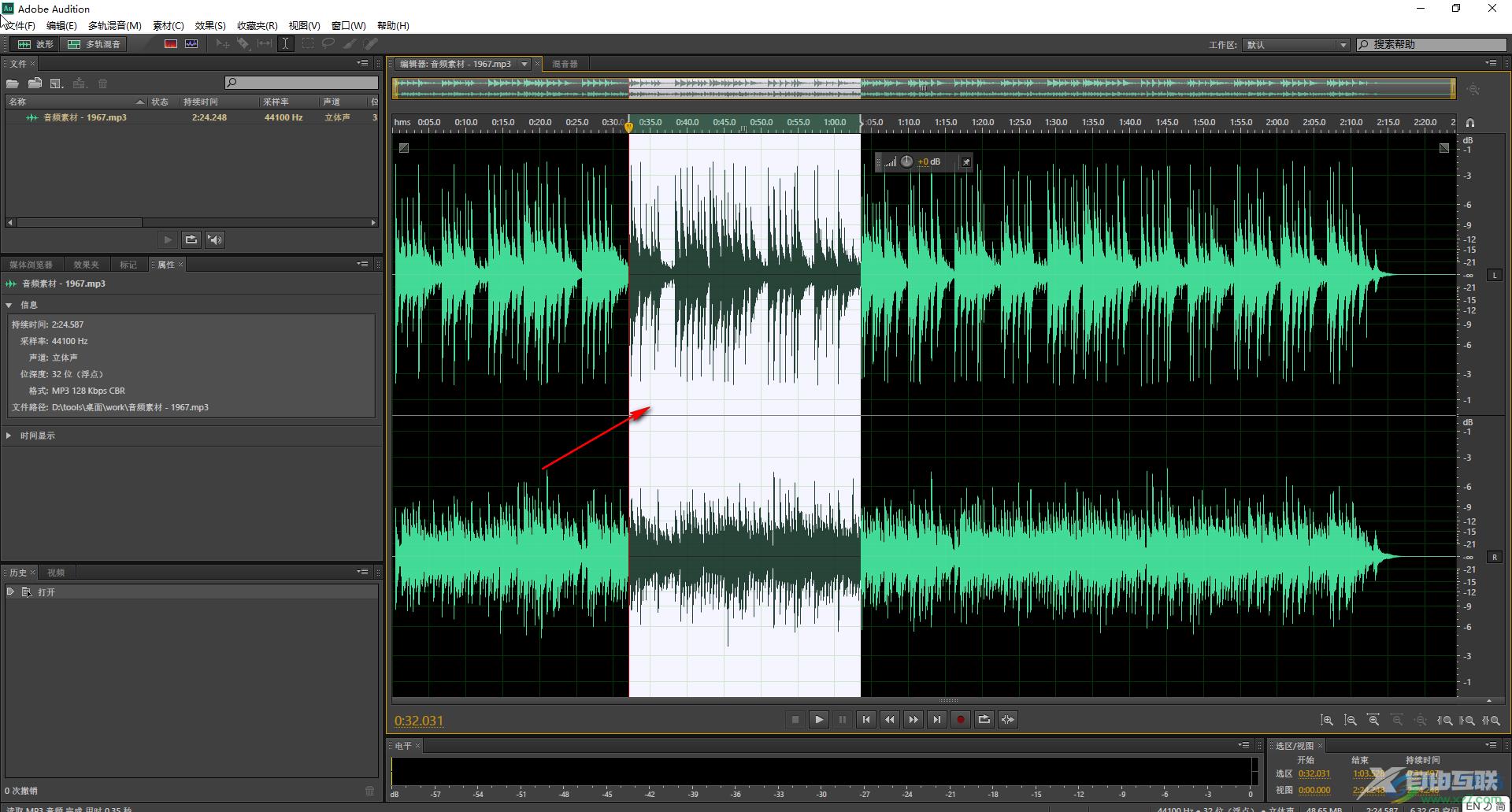This screenshot has width=1512, height=812.
Task: Adjust the +0 dB amplitude knob
Action: tap(906, 161)
